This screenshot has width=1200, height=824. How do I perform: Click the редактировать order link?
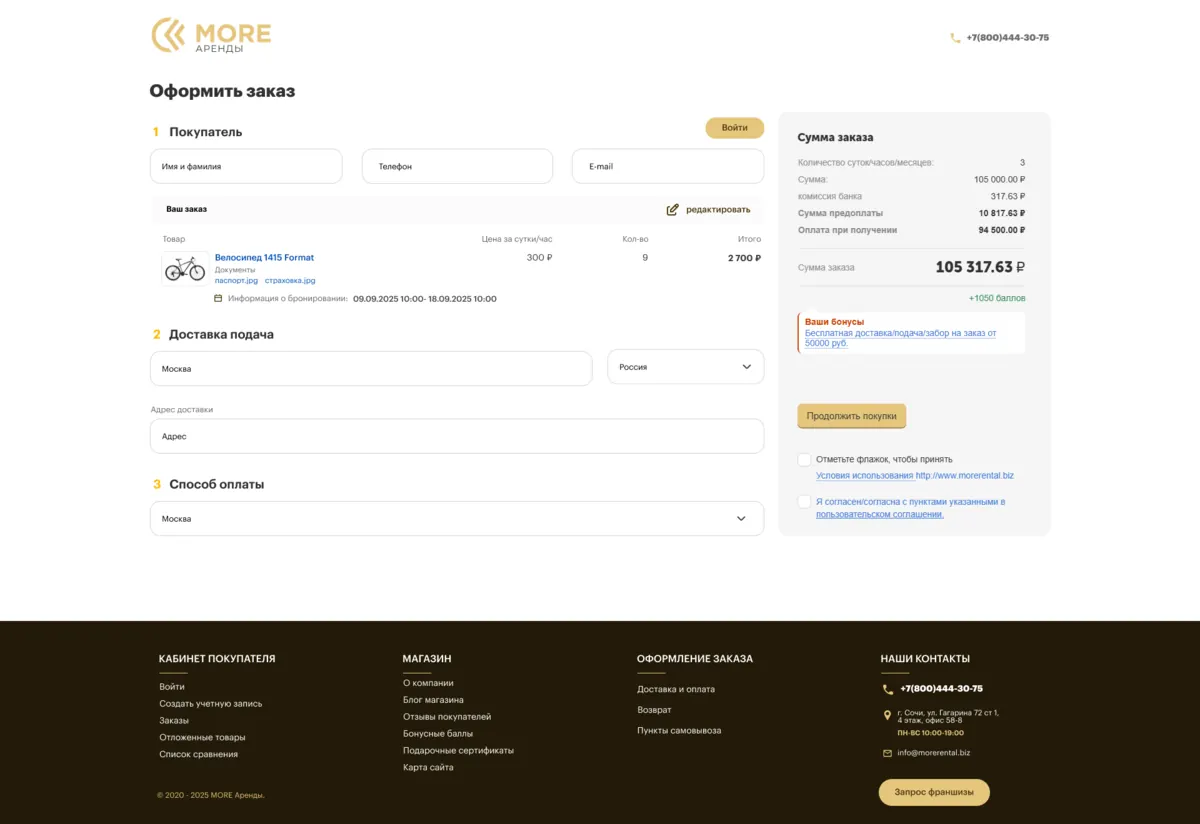pos(718,210)
